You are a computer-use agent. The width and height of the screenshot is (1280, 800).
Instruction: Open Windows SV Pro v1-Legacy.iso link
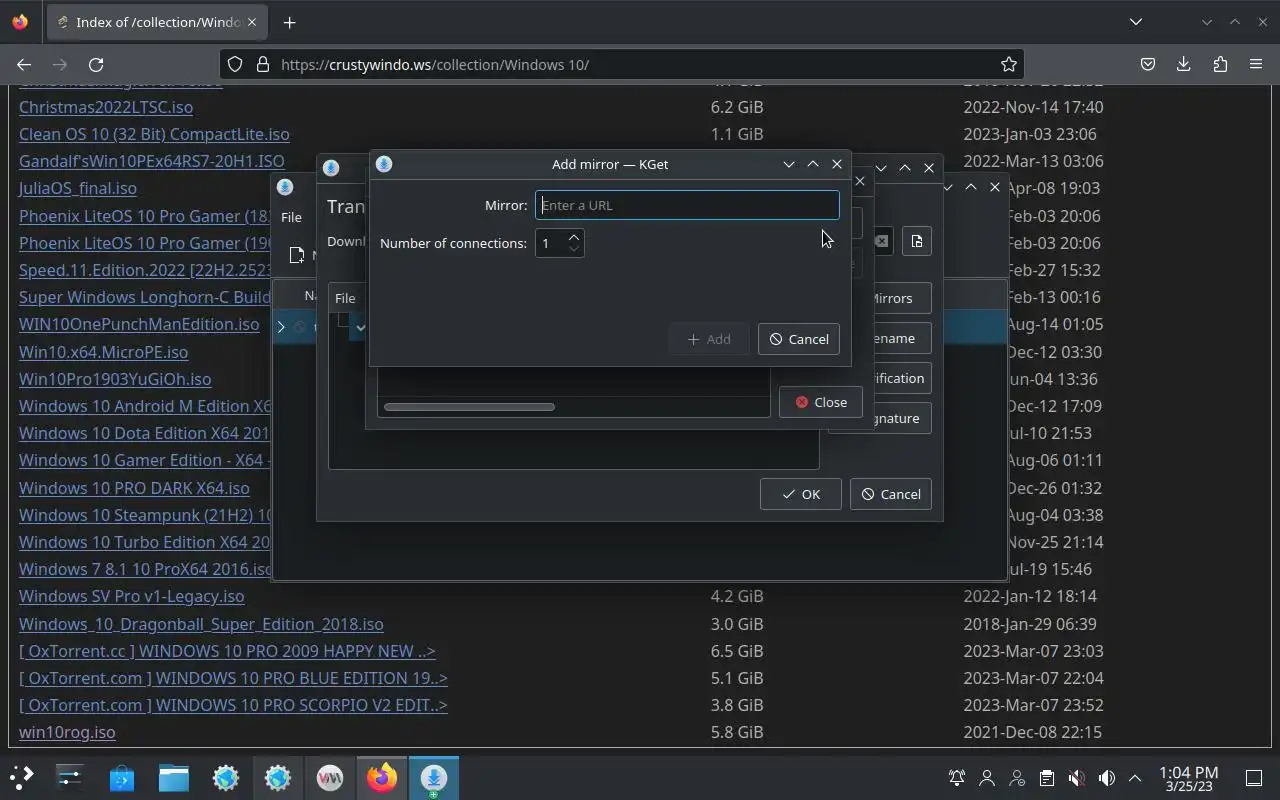[x=132, y=596]
